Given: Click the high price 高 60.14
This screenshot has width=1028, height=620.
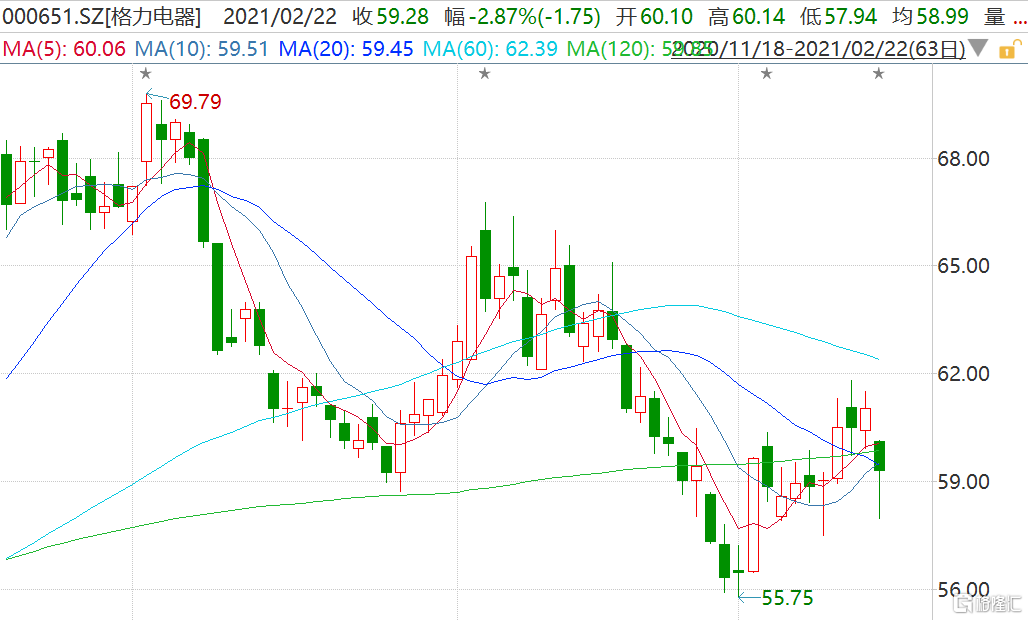Looking at the screenshot, I should (x=746, y=16).
